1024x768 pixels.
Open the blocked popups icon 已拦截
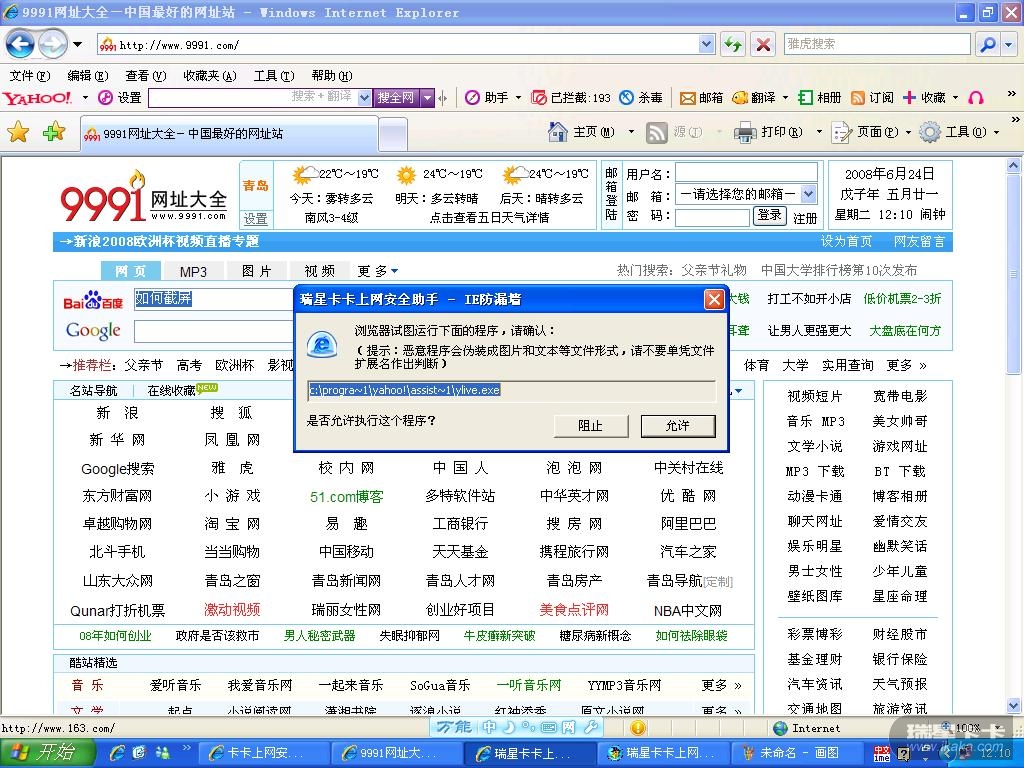pyautogui.click(x=539, y=98)
